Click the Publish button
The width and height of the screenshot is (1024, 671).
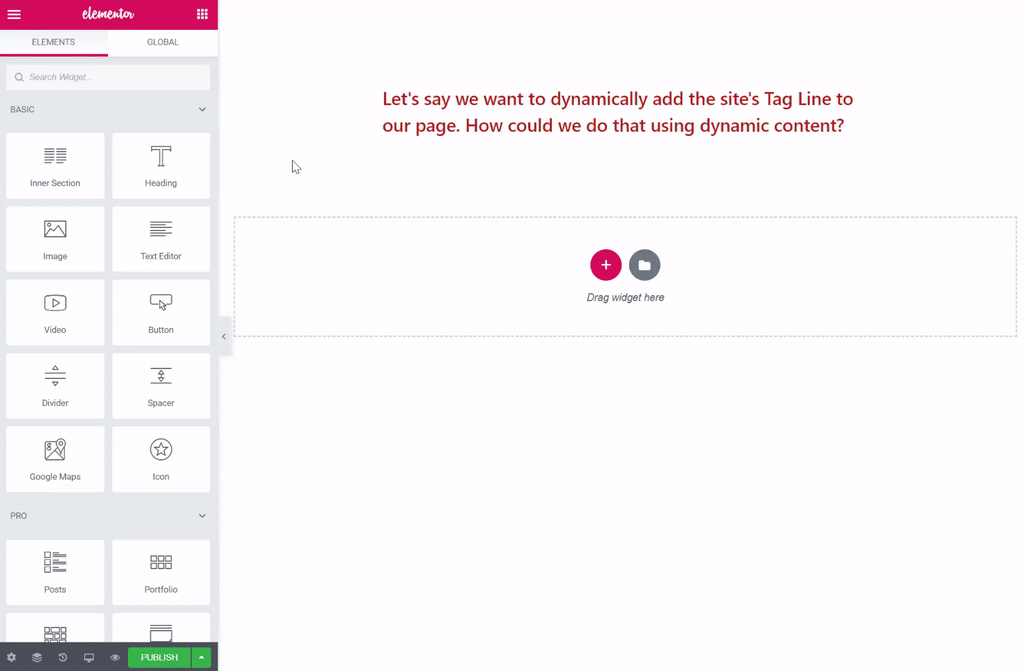(159, 657)
